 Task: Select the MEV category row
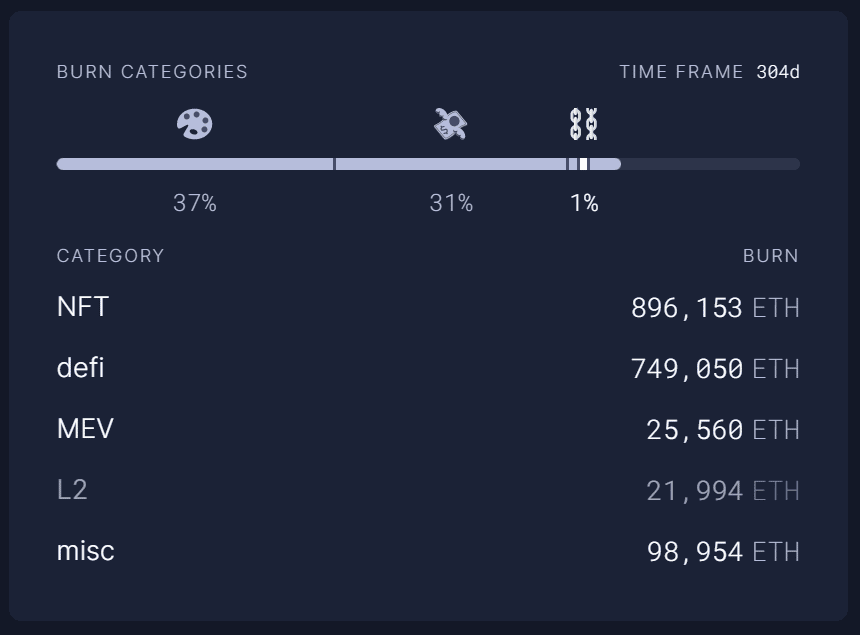428,429
